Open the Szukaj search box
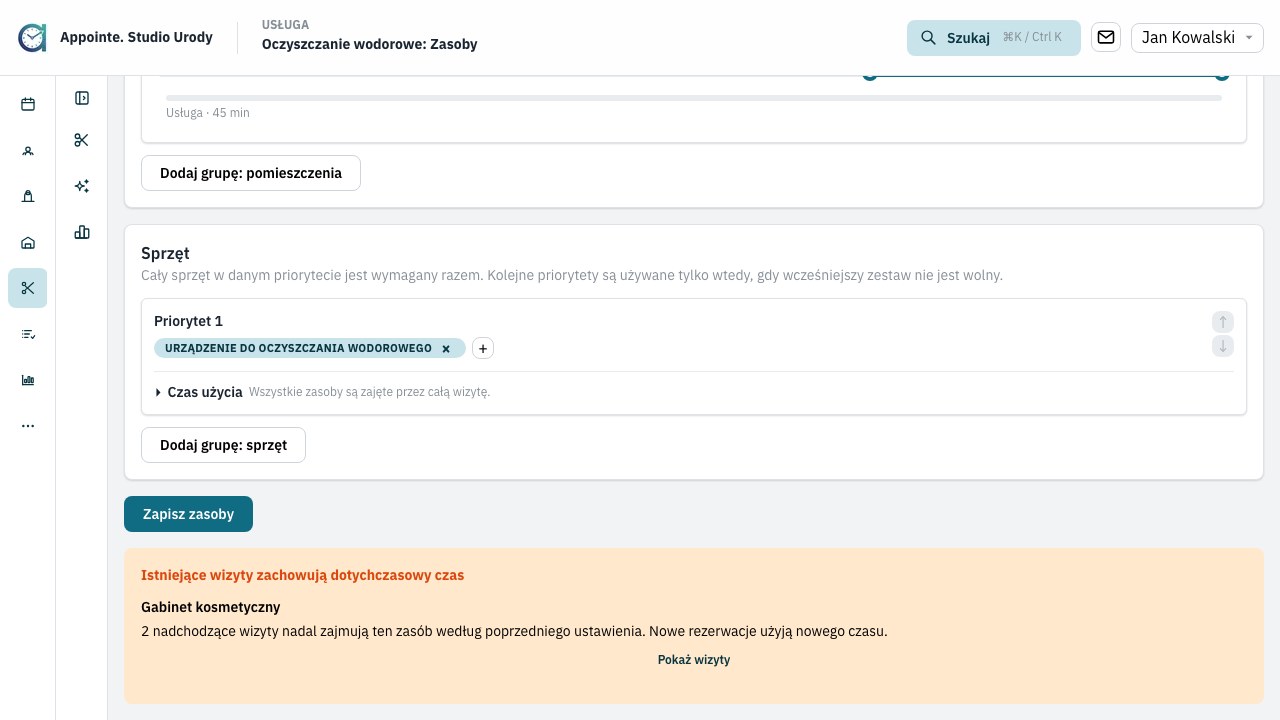Screen dimensions: 1280x720 click(994, 37)
